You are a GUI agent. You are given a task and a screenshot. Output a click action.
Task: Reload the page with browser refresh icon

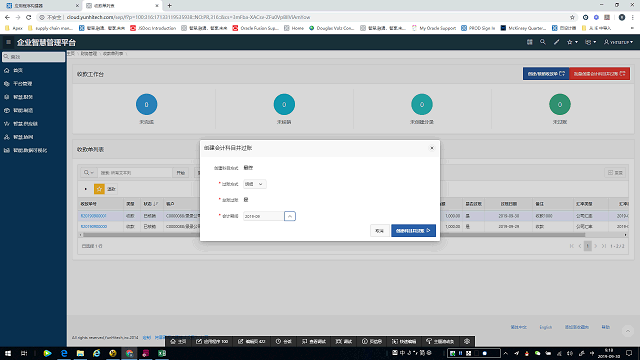point(29,17)
